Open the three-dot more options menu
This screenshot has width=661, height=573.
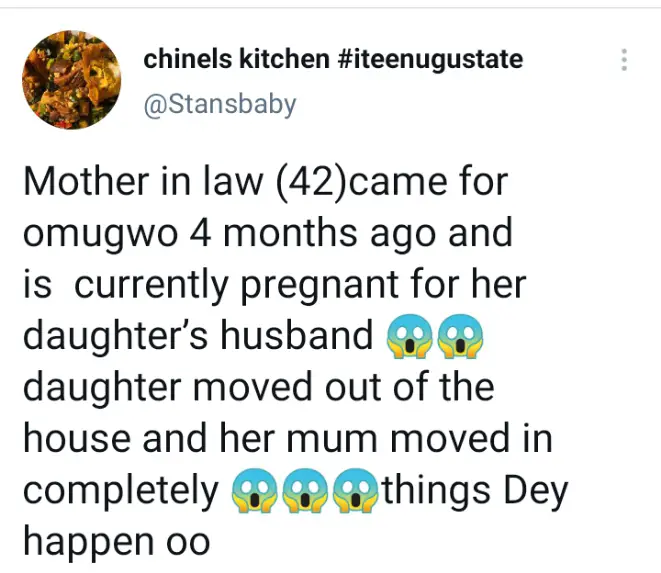coord(624,60)
